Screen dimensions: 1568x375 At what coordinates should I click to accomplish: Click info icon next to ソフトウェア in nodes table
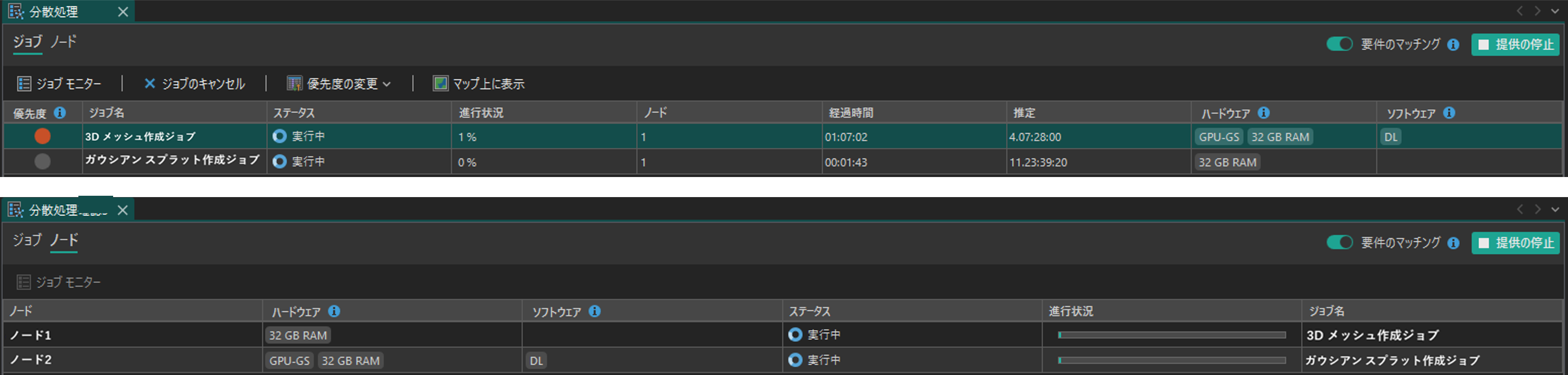click(595, 311)
